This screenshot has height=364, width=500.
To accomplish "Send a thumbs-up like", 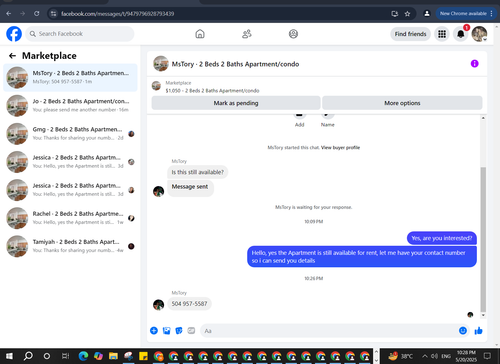I will (x=478, y=330).
